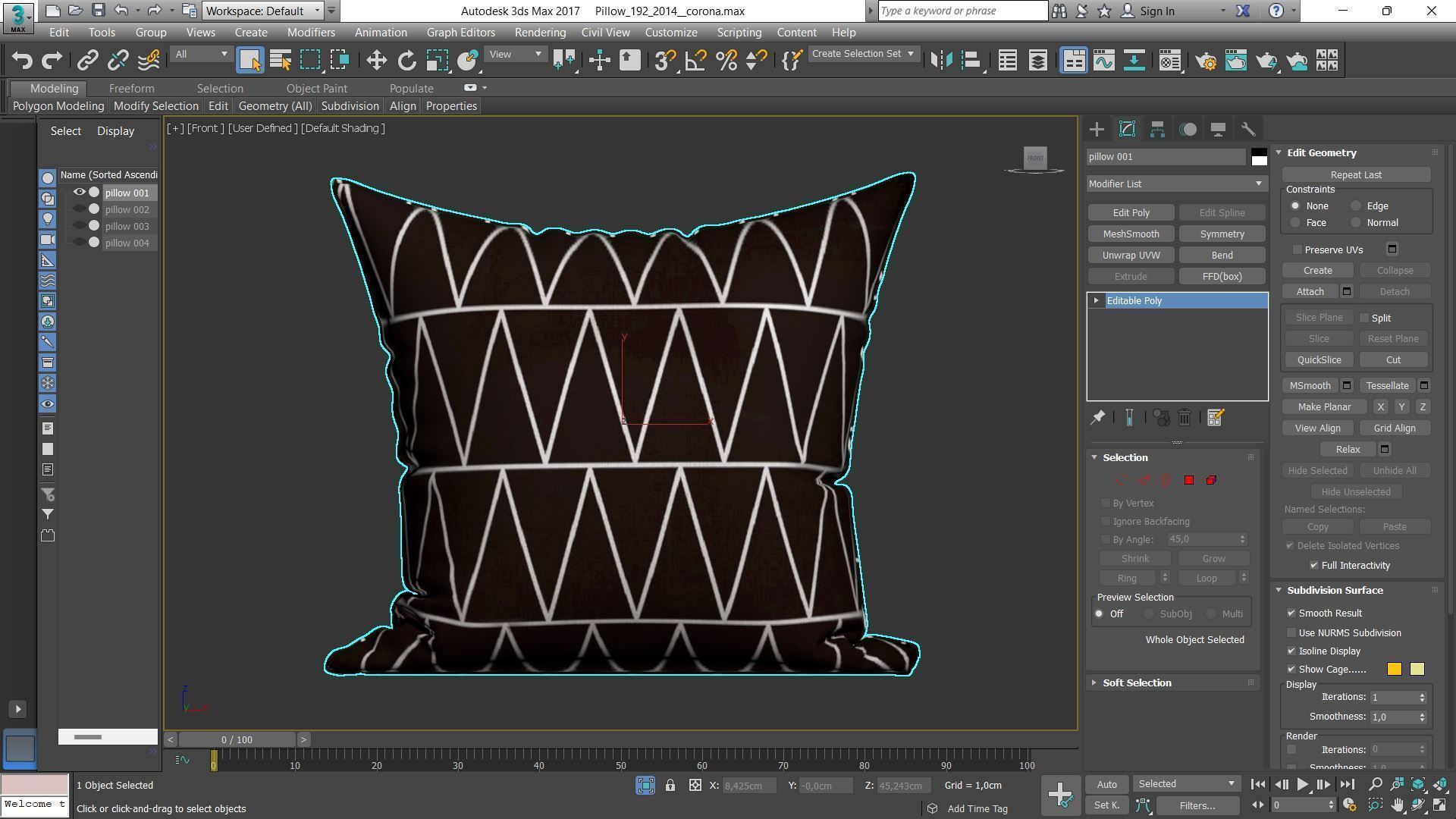Select Polygon sub-object level icon
The height and width of the screenshot is (819, 1456).
point(1188,480)
